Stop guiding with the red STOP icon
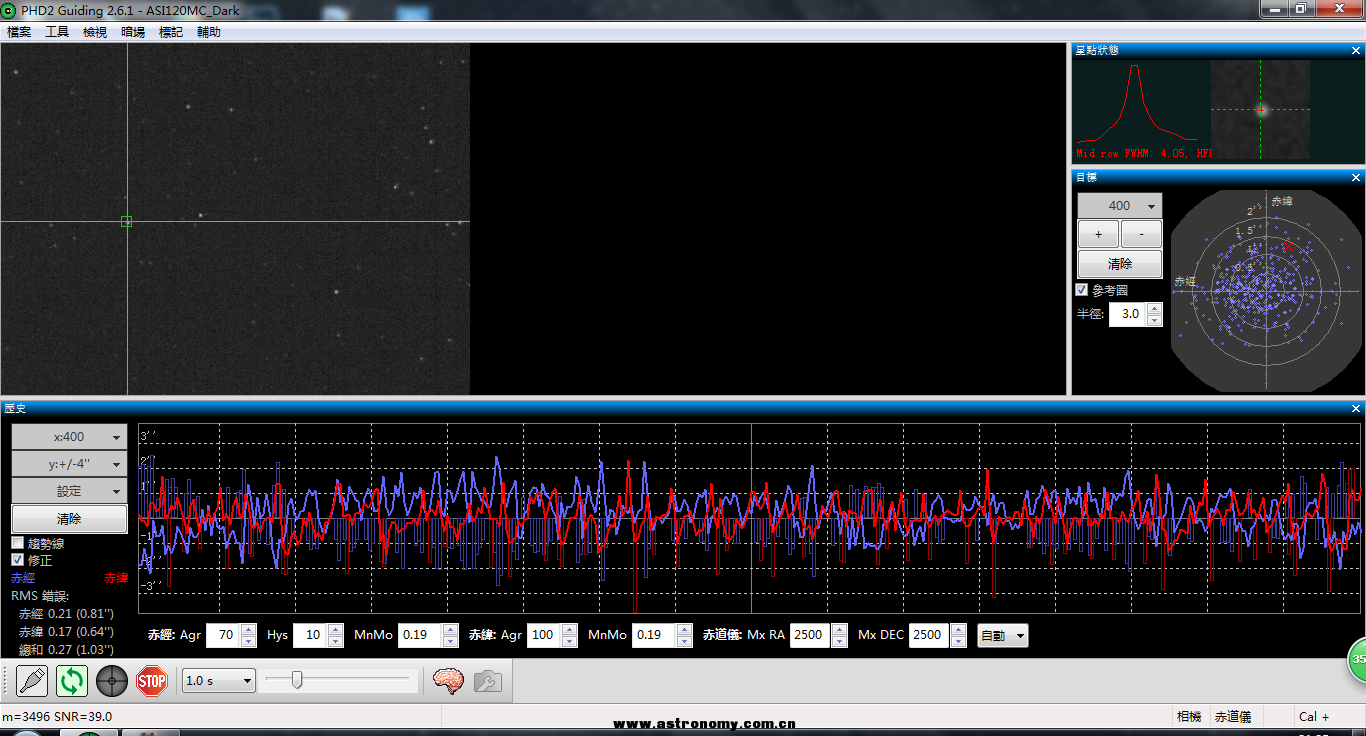Viewport: 1366px width, 736px height. pos(151,681)
